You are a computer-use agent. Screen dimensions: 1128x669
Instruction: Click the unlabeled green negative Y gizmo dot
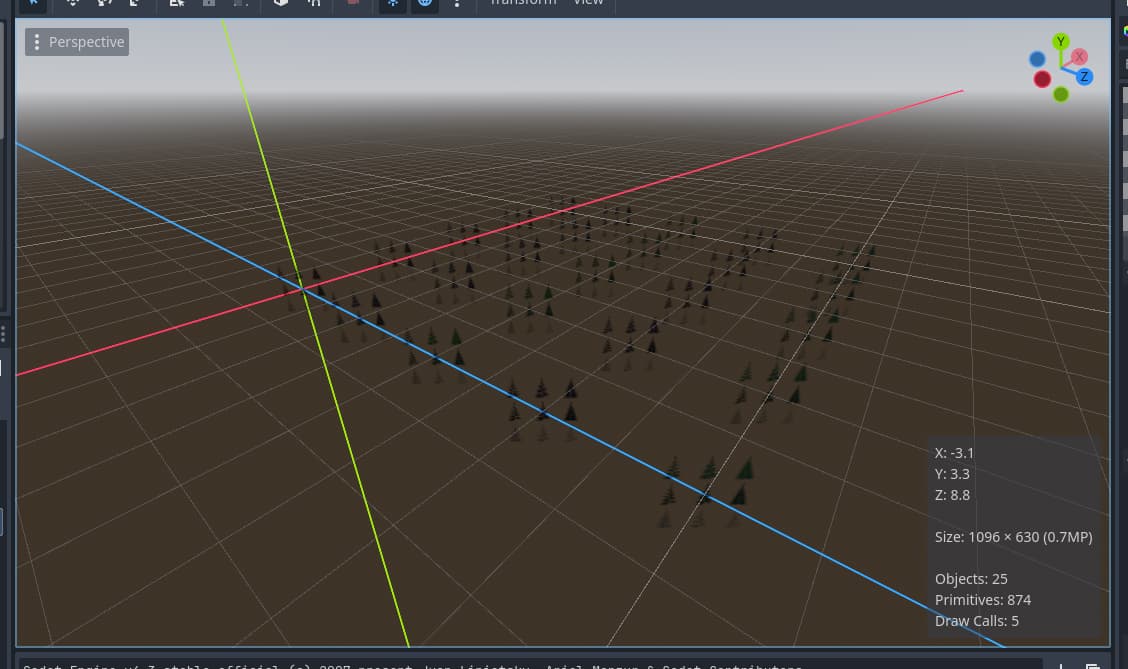(x=1060, y=94)
